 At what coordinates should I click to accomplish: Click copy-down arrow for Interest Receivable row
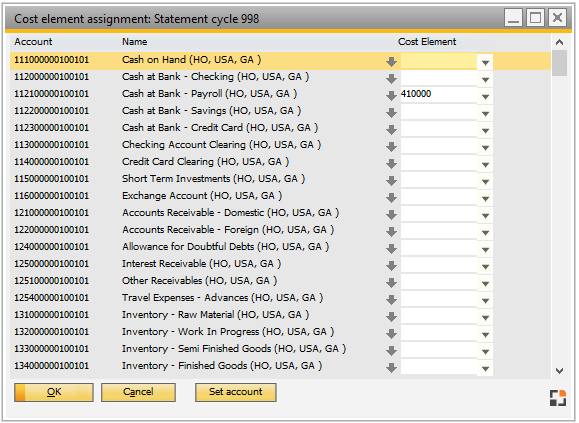391,265
